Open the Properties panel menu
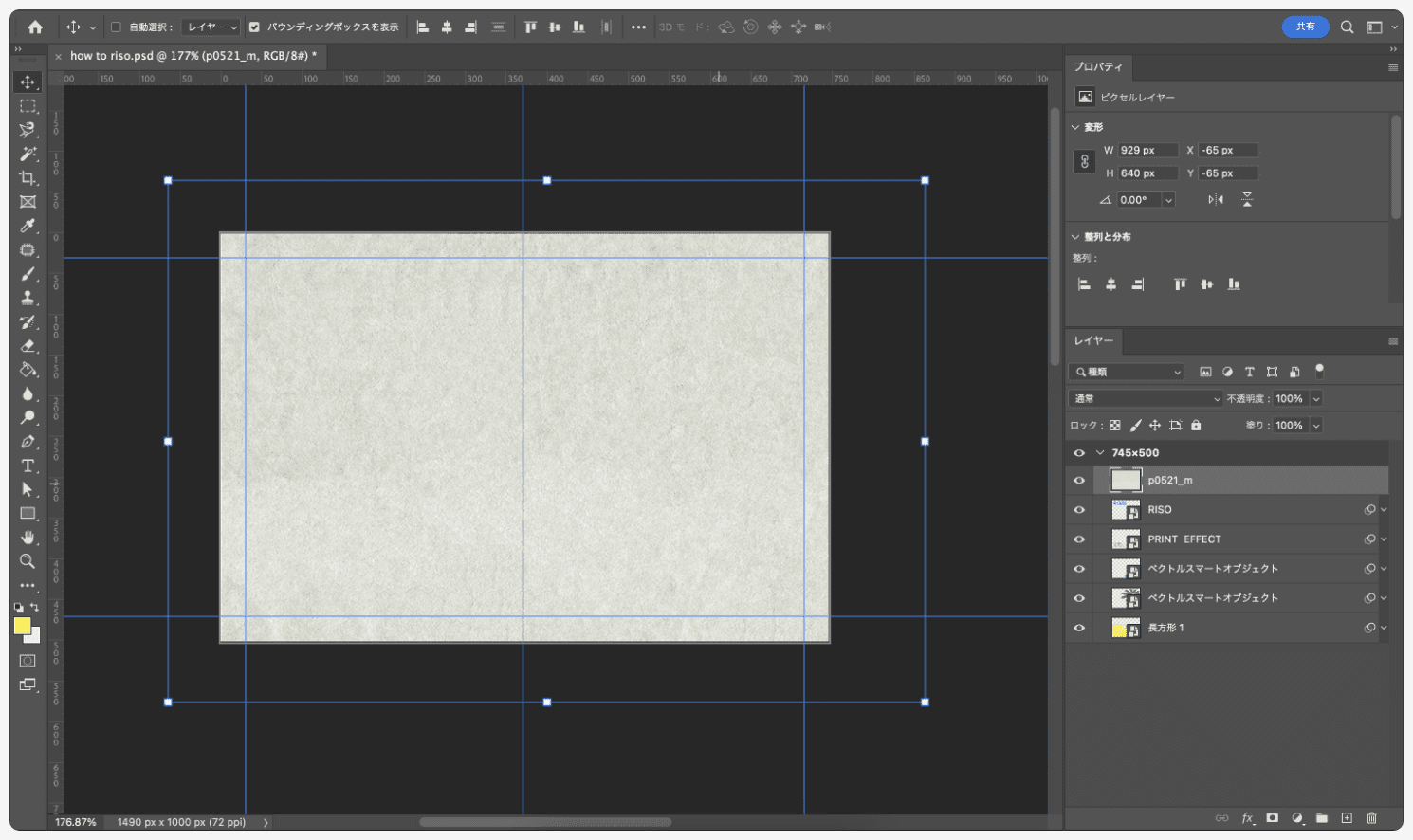The height and width of the screenshot is (840, 1413). 1393,67
